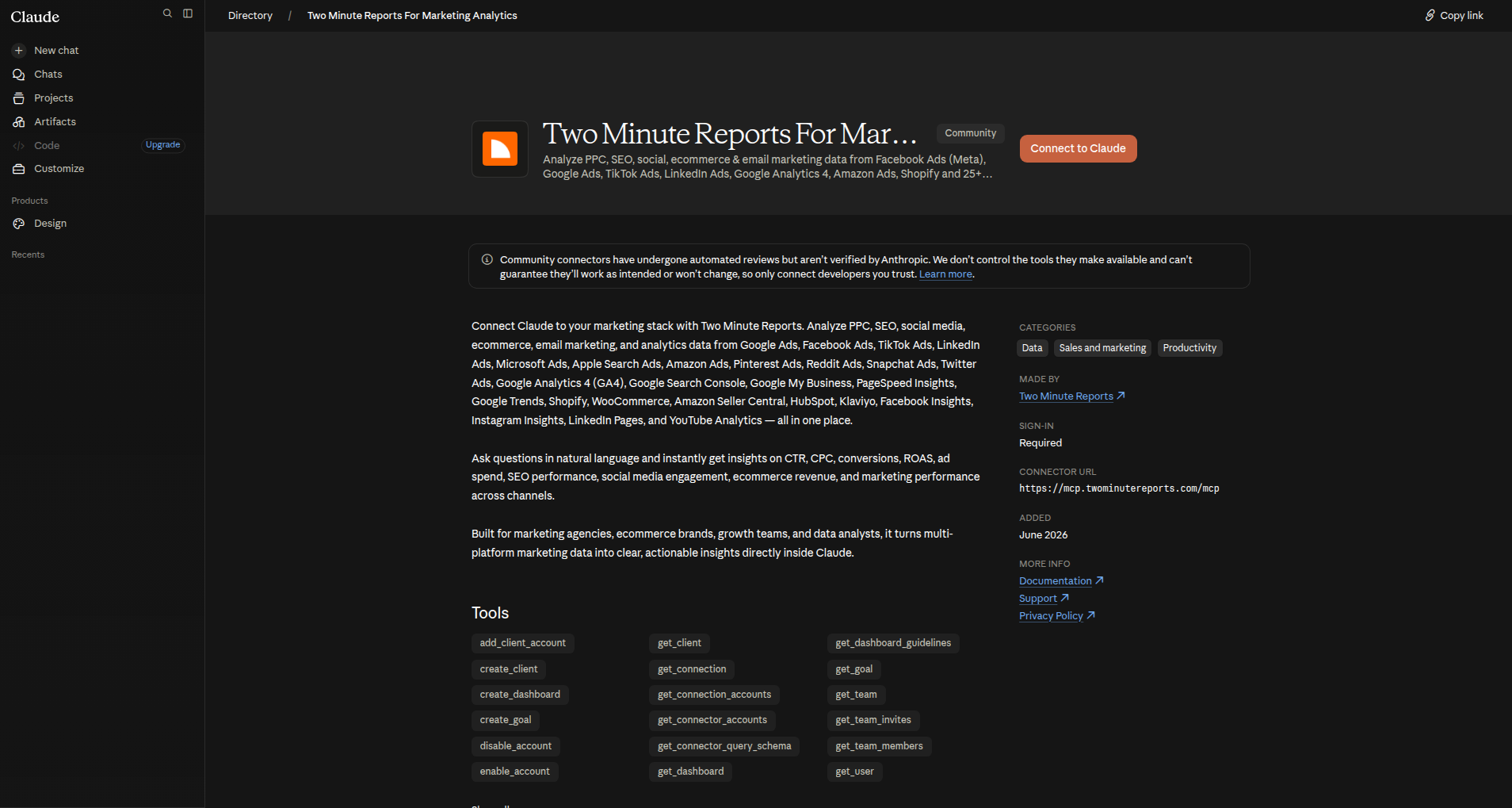Viewport: 1512px width, 808px height.
Task: Click the 'Required' sign-in value
Action: [1040, 443]
